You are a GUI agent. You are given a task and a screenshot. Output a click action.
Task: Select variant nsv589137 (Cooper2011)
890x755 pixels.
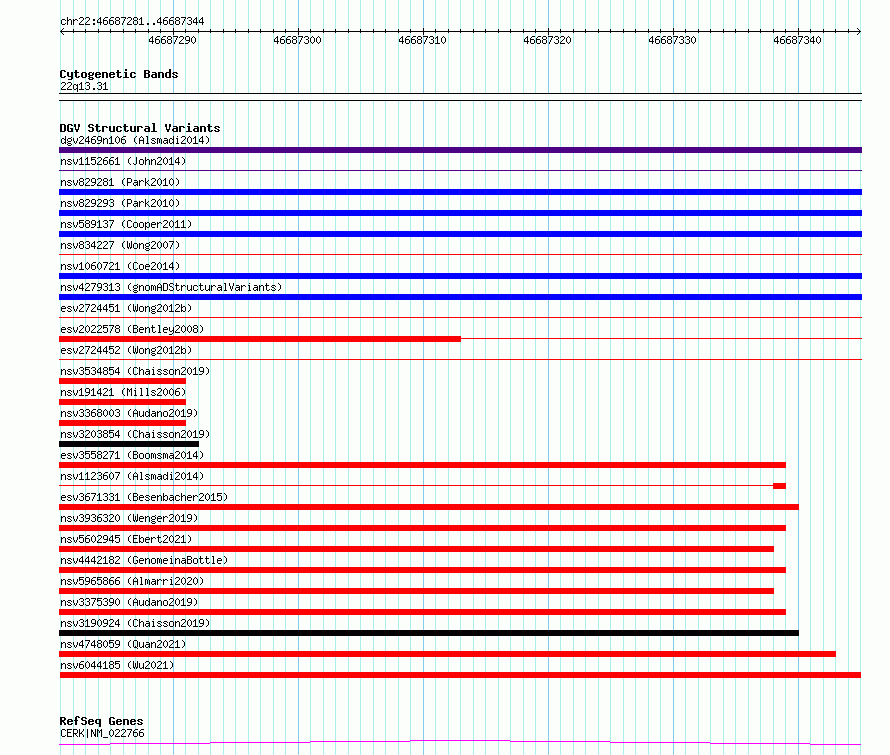(x=126, y=224)
